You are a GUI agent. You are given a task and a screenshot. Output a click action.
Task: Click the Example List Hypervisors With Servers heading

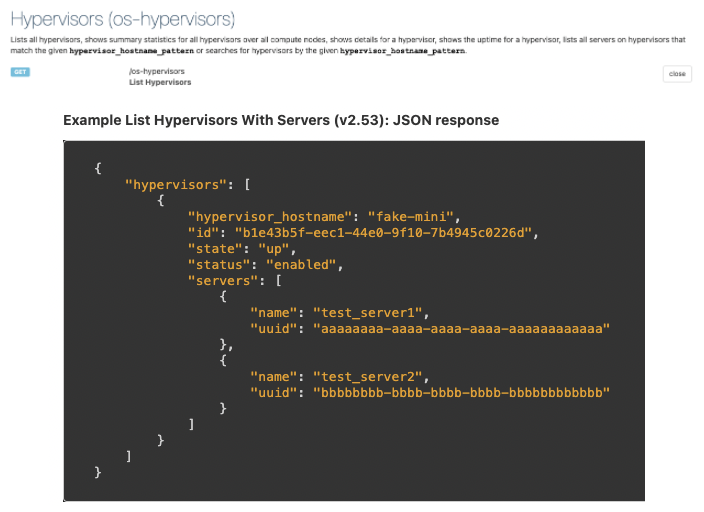281,120
